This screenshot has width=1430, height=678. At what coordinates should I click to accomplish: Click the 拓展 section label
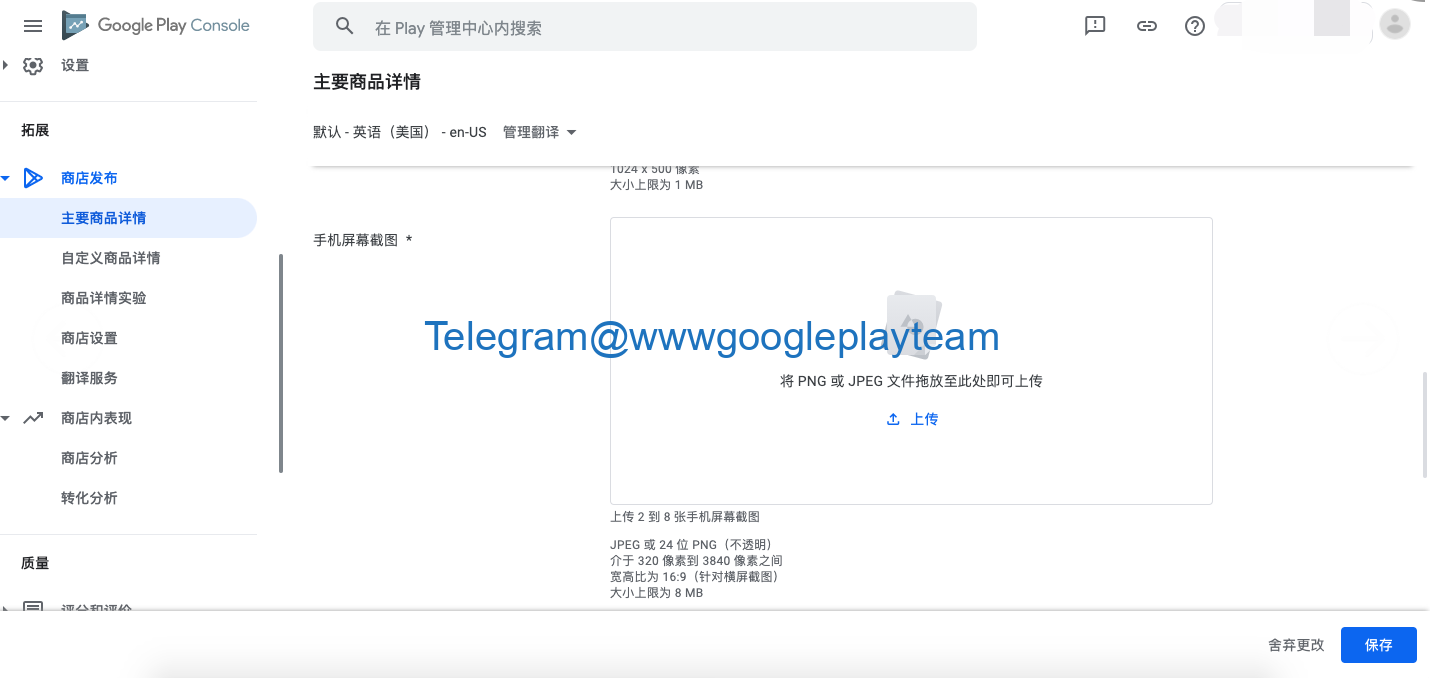click(x=35, y=130)
